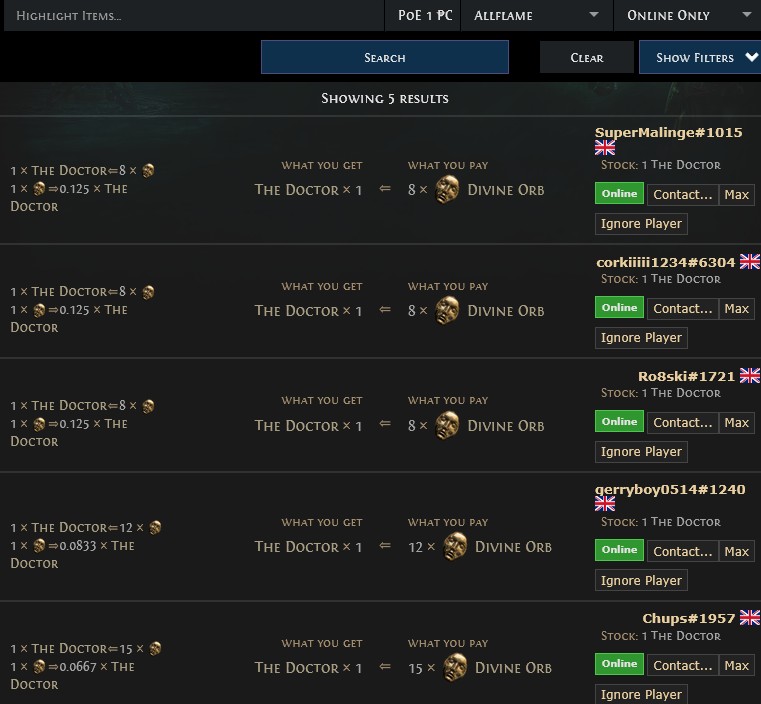Image resolution: width=761 pixels, height=704 pixels.
Task: Click Online badge for Ro8ski#1721
Action: pos(619,422)
